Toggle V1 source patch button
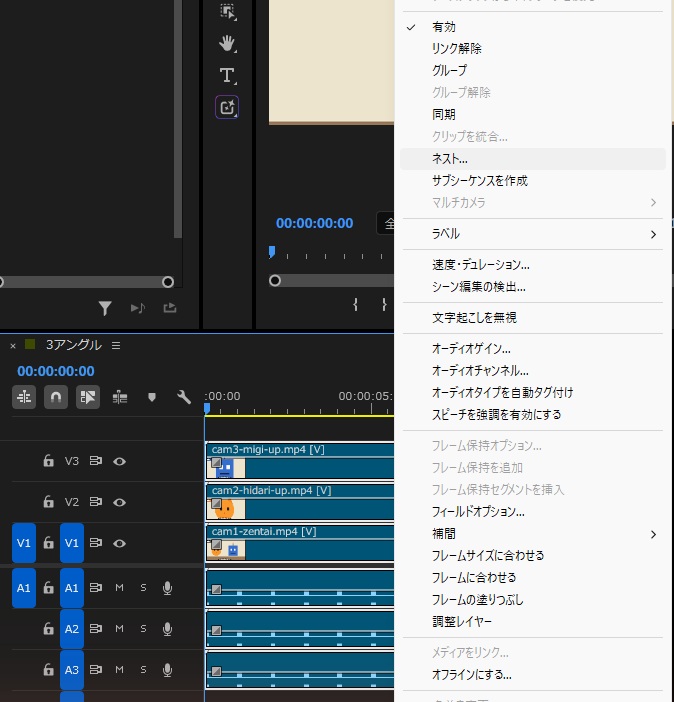674x702 pixels. coord(24,543)
